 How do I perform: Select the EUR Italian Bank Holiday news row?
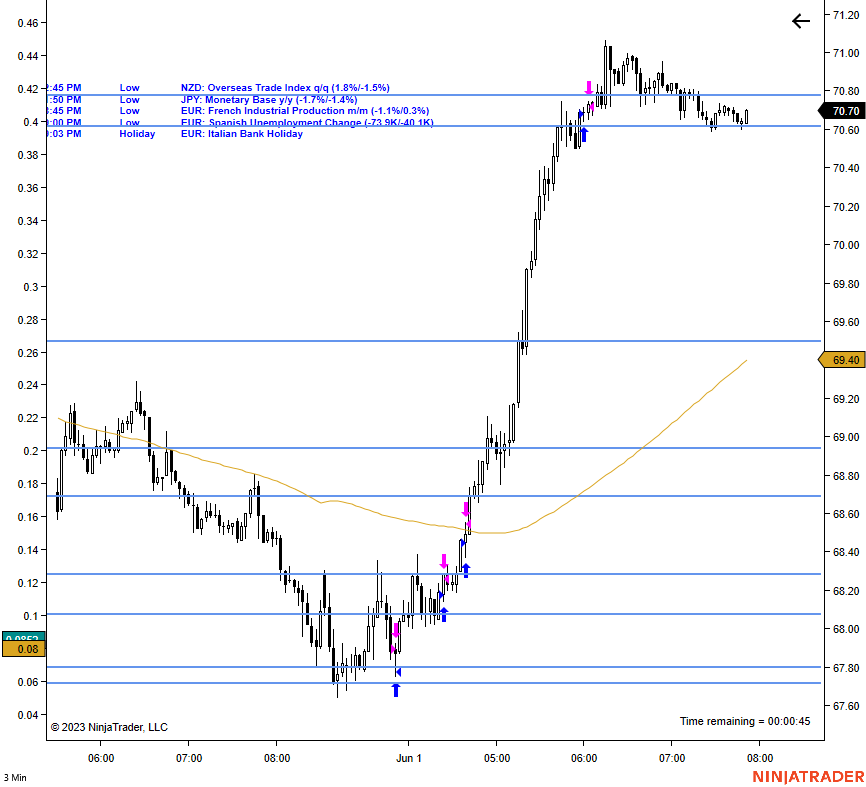point(175,134)
